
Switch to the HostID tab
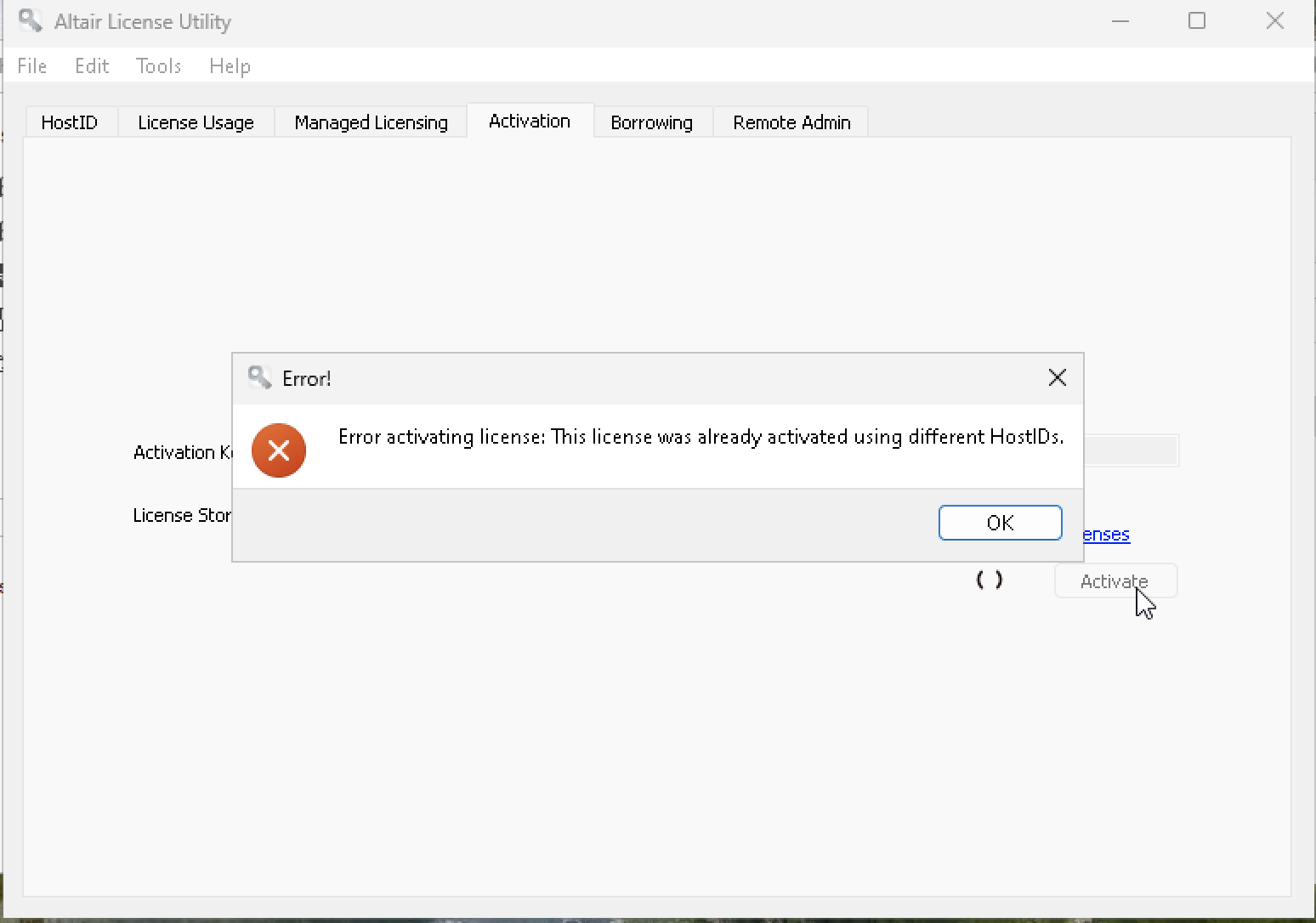[x=70, y=122]
